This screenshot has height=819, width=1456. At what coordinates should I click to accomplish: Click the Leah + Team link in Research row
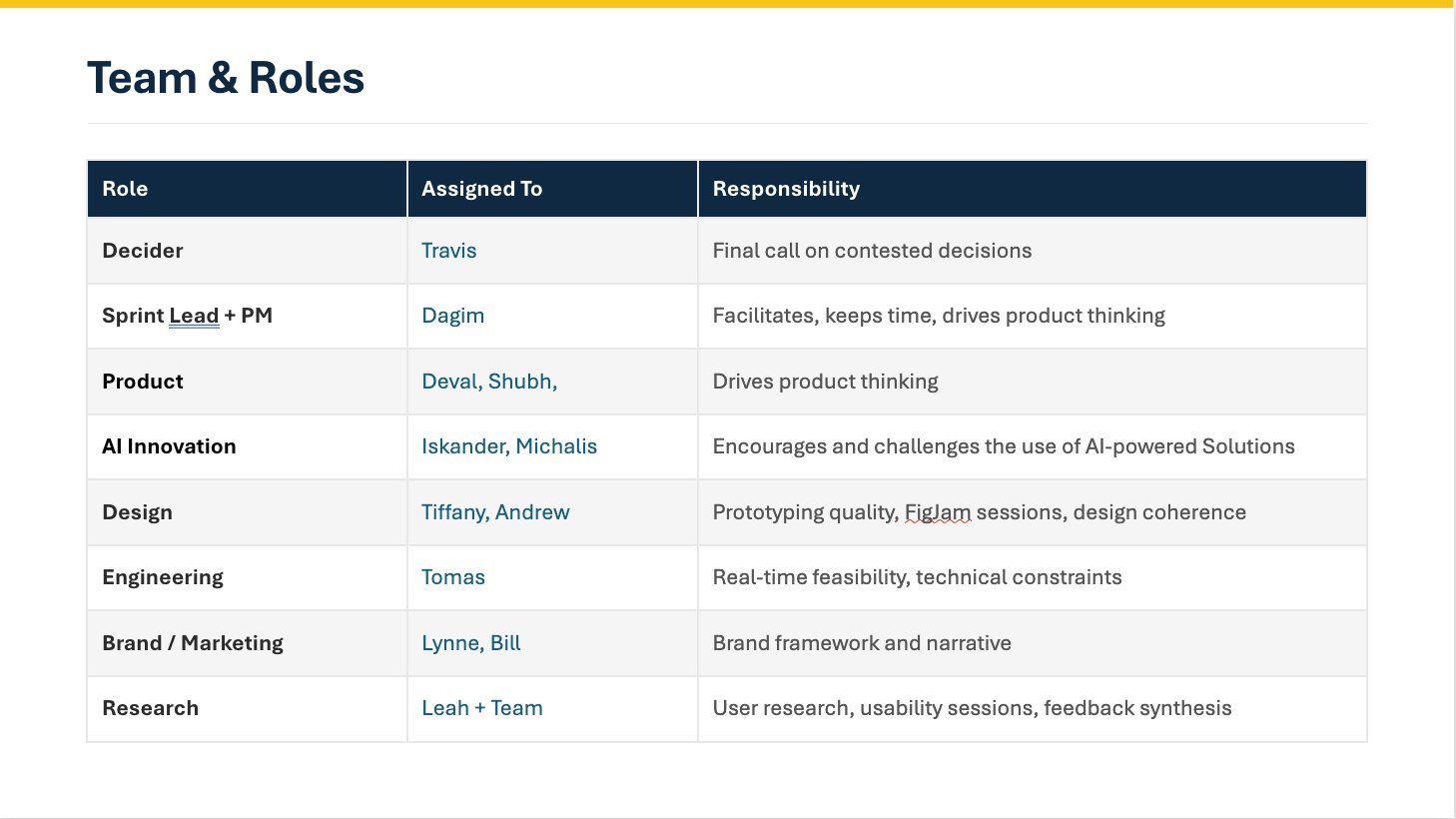click(482, 708)
